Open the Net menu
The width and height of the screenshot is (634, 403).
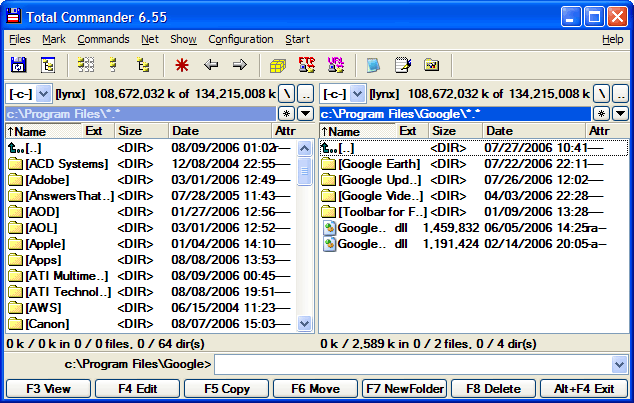click(x=150, y=39)
